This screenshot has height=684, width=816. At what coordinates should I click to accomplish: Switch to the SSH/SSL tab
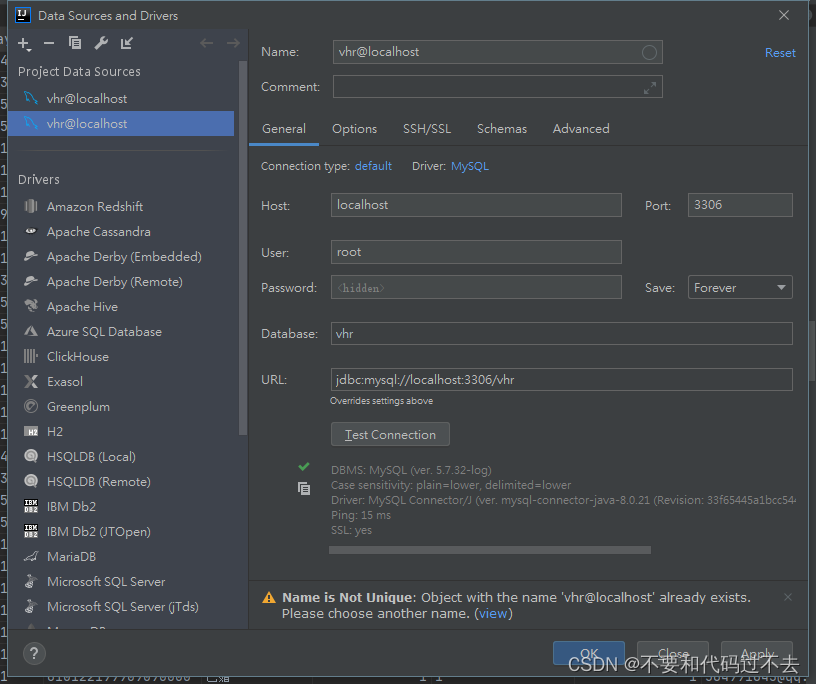(x=427, y=128)
